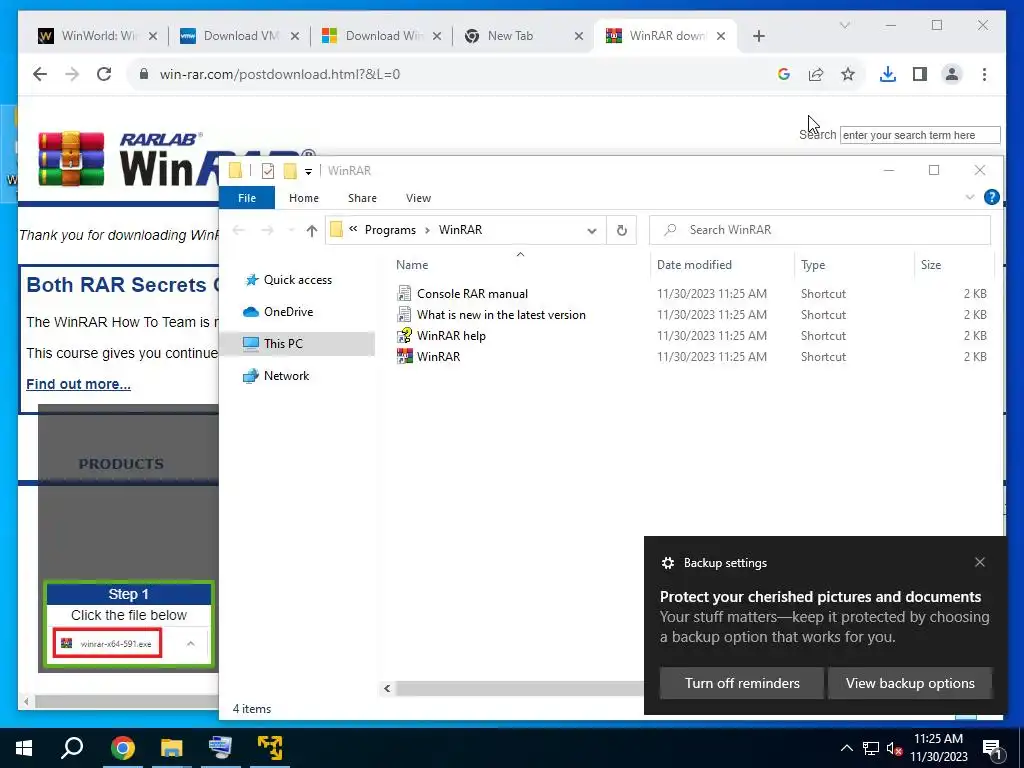
Task: Close the Download VMware tab
Action: coord(295,36)
